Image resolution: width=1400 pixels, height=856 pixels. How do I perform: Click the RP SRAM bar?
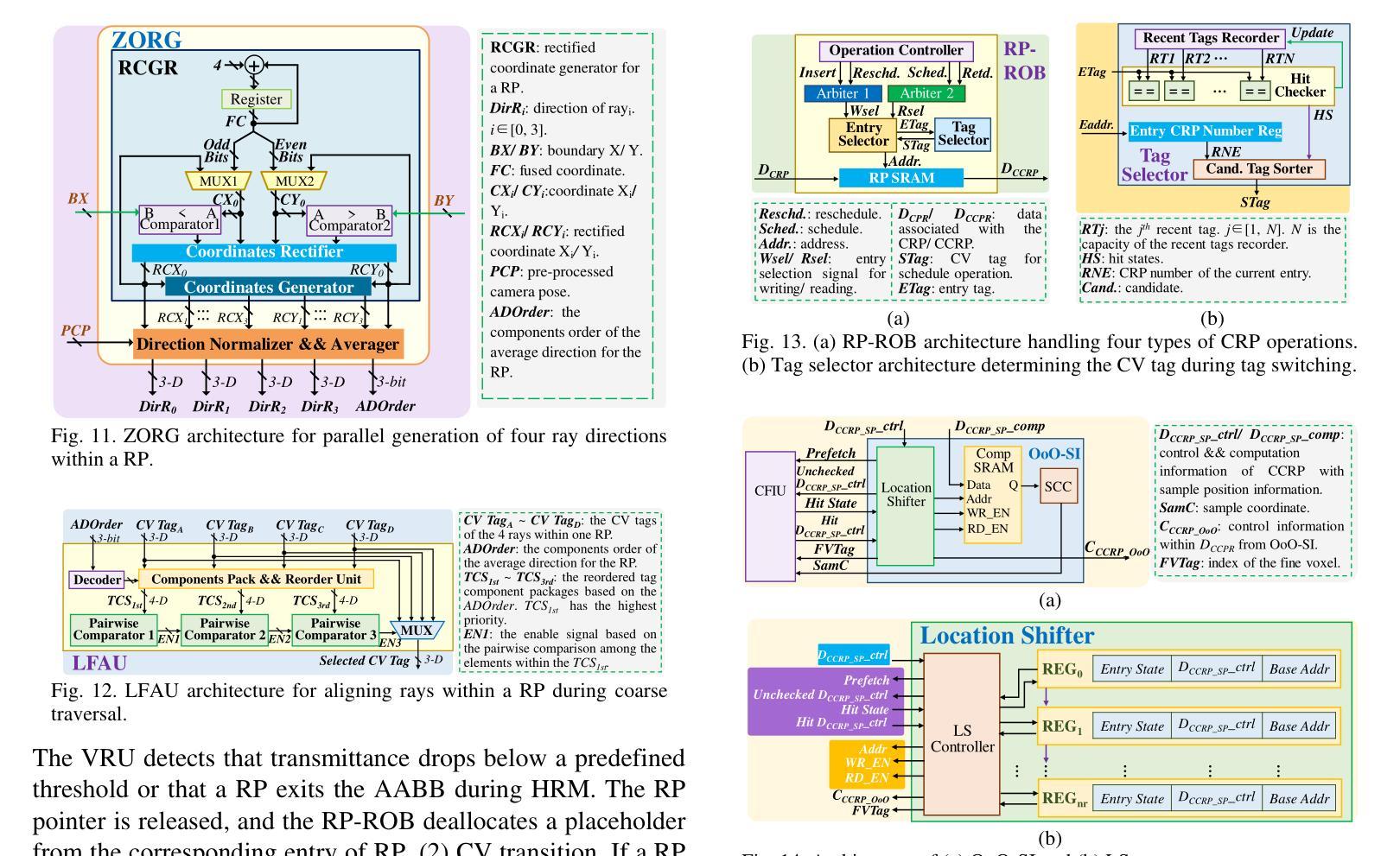pyautogui.click(x=900, y=178)
